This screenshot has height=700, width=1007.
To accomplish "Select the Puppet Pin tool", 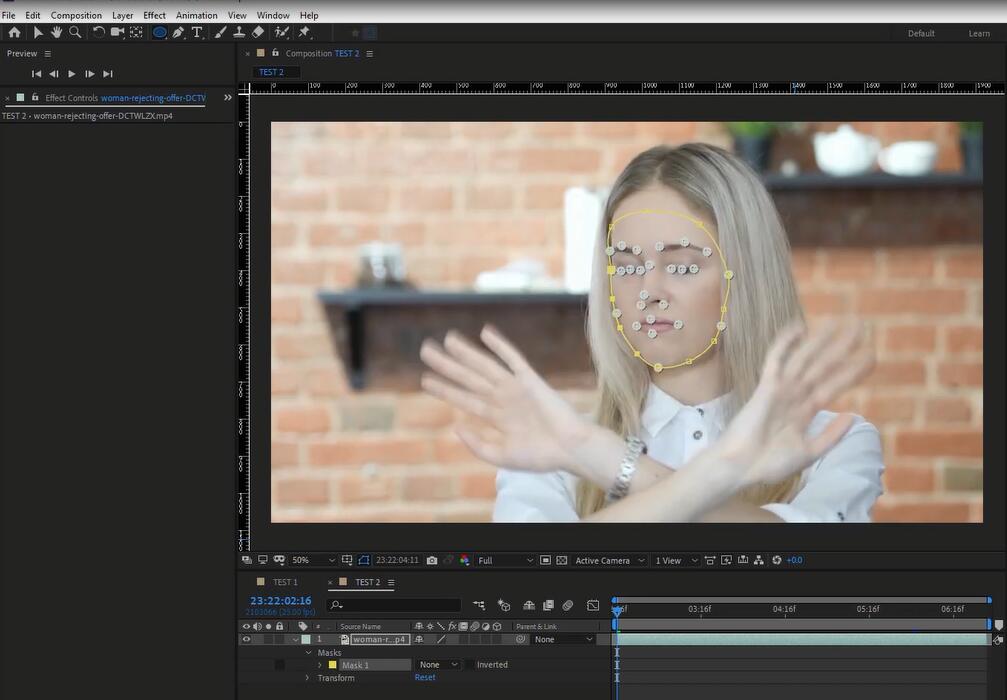I will coord(304,32).
